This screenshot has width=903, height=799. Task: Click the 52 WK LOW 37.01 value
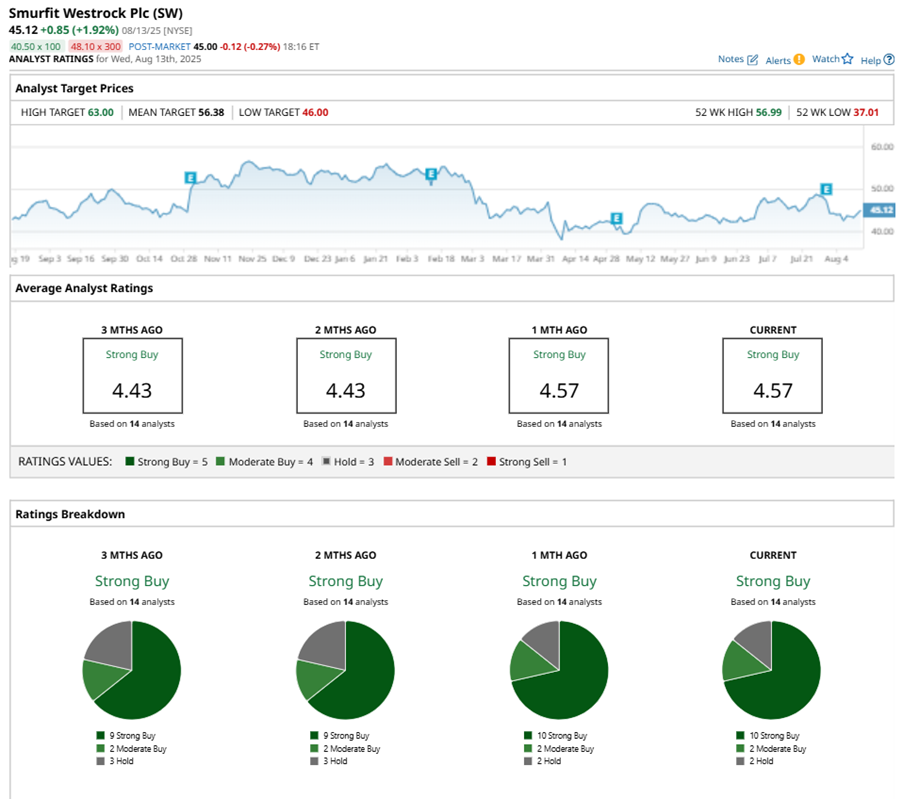(866, 112)
